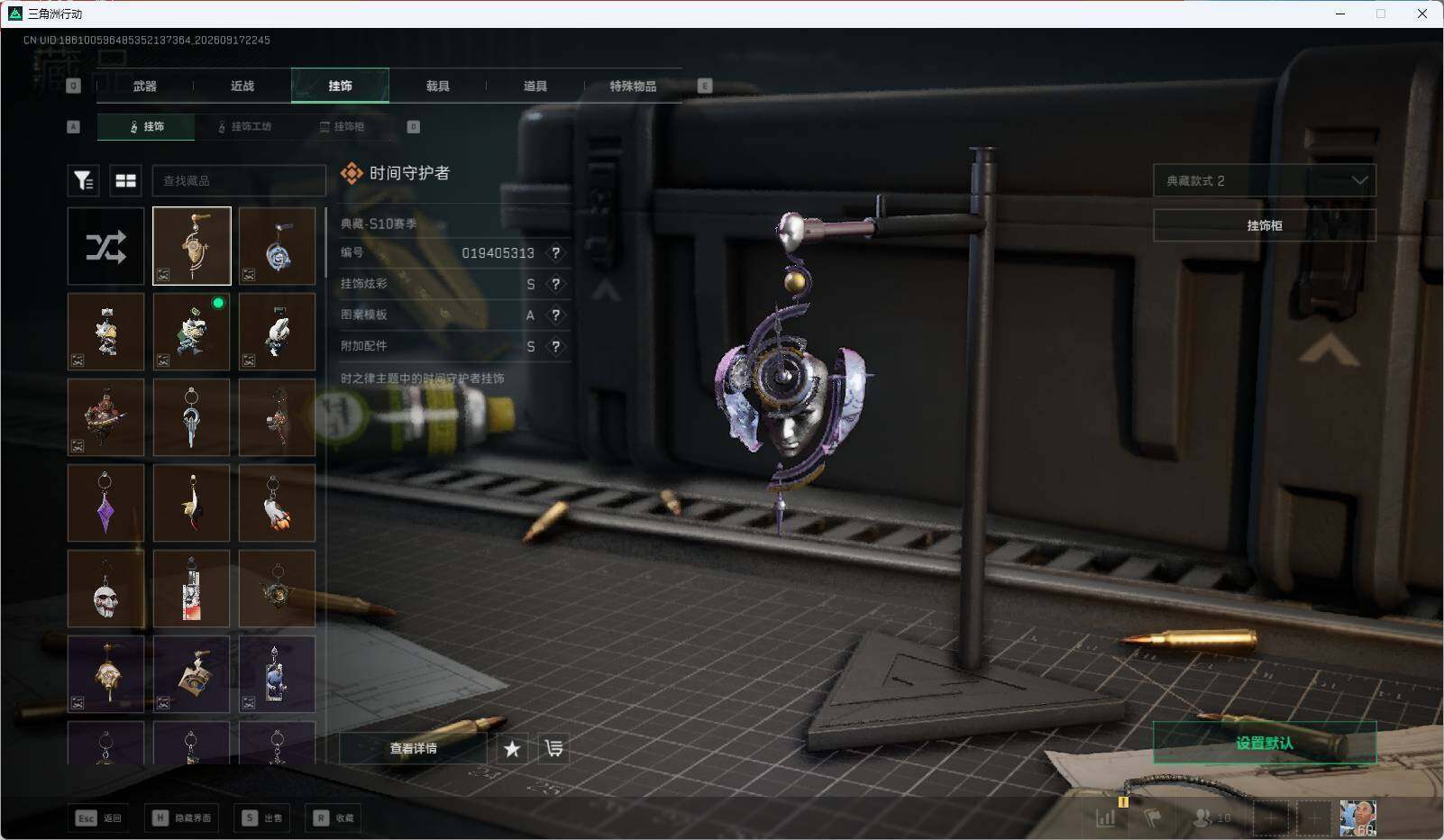Screen dimensions: 1444x840
Task: Select the random shuffle charm tile
Action: (105, 246)
